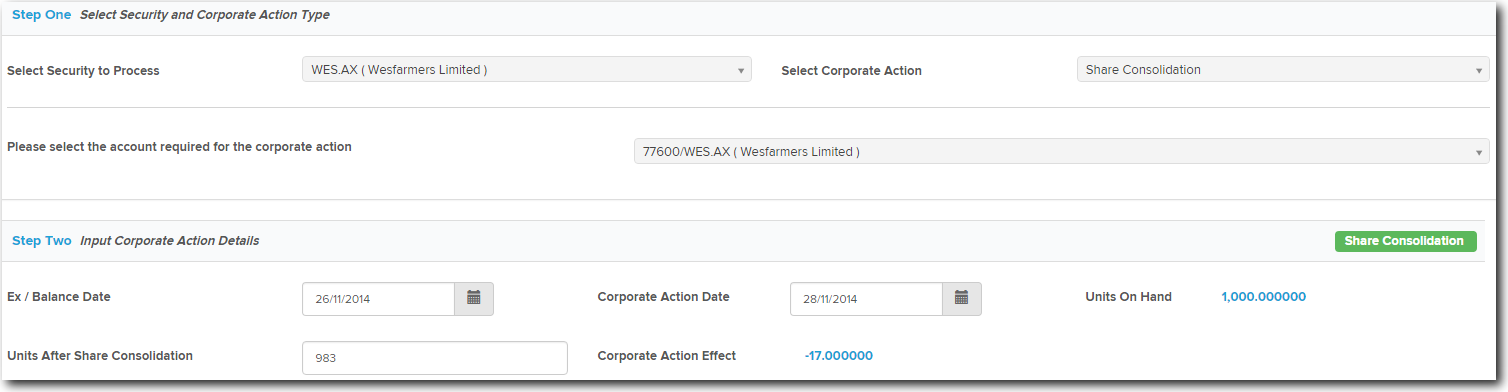The height and width of the screenshot is (392, 1508).
Task: Select the Step One heading
Action: tap(42, 15)
